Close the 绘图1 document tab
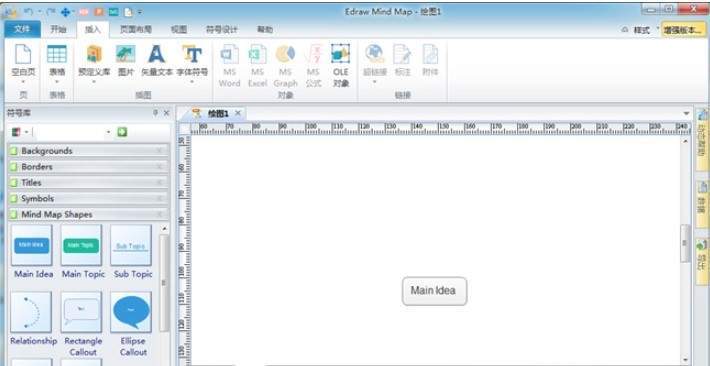Image resolution: width=710 pixels, height=366 pixels. tap(238, 113)
